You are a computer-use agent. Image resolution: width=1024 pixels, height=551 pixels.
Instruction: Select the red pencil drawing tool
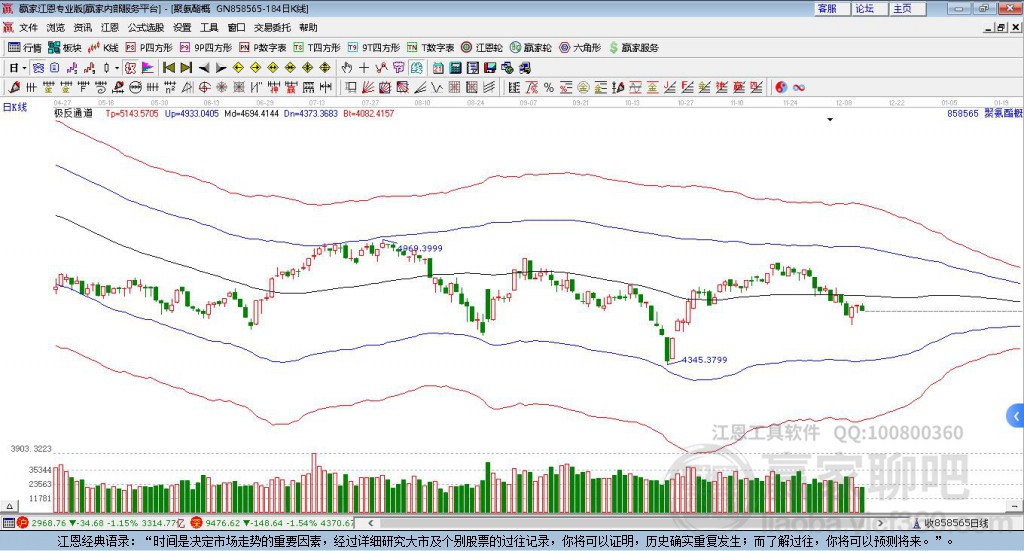coord(14,87)
